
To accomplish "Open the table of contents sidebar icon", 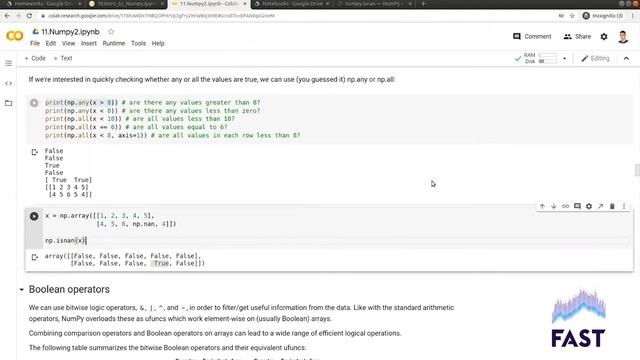I will point(9,63).
